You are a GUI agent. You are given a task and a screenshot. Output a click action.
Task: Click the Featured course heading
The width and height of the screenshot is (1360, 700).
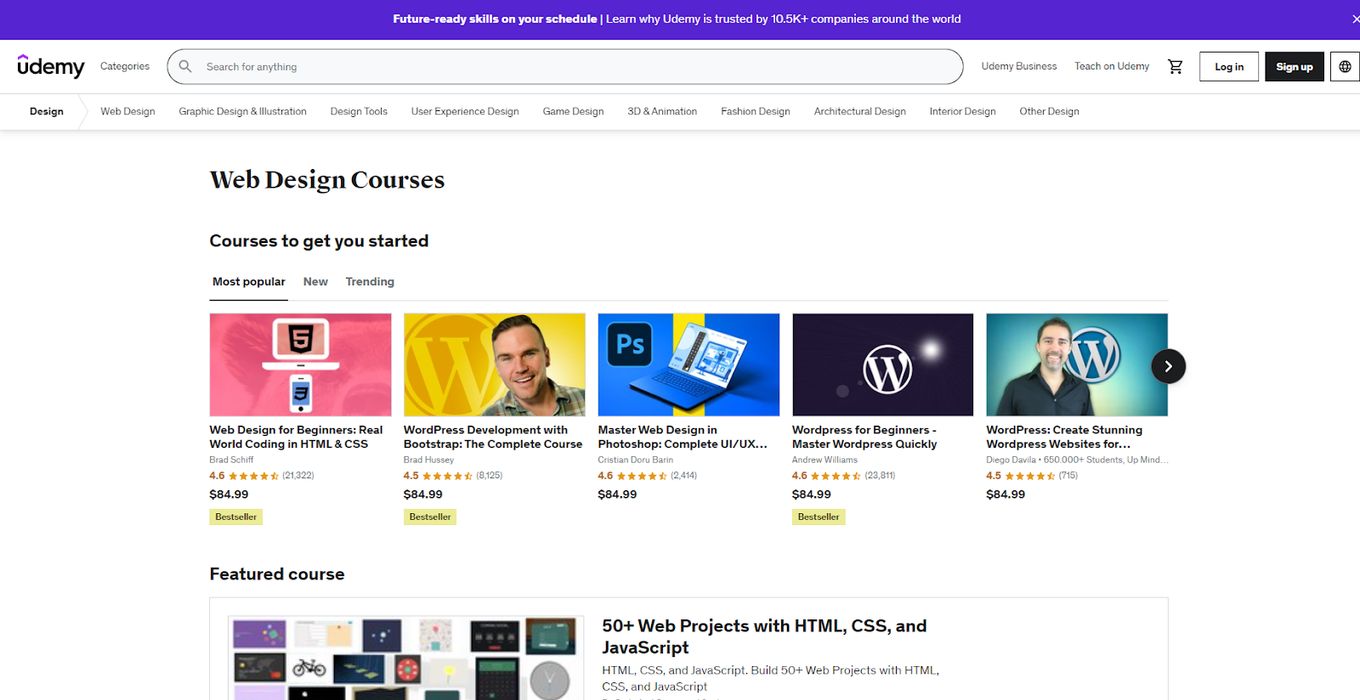pyautogui.click(x=277, y=574)
